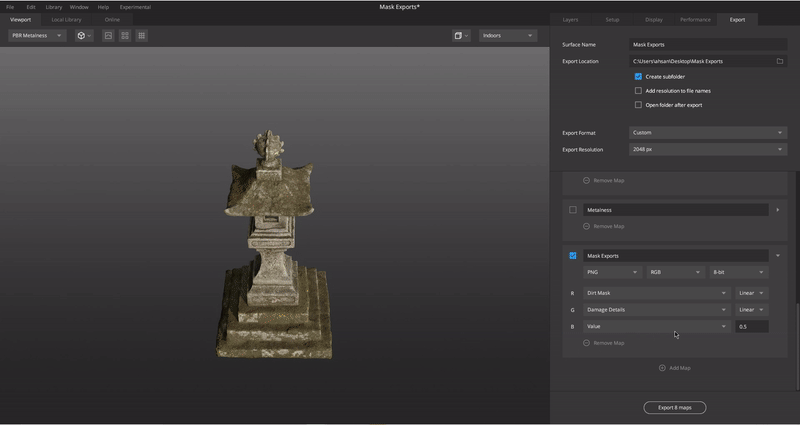Open the Dirt Mask channel dropdown
800x425 pixels.
[x=656, y=293]
